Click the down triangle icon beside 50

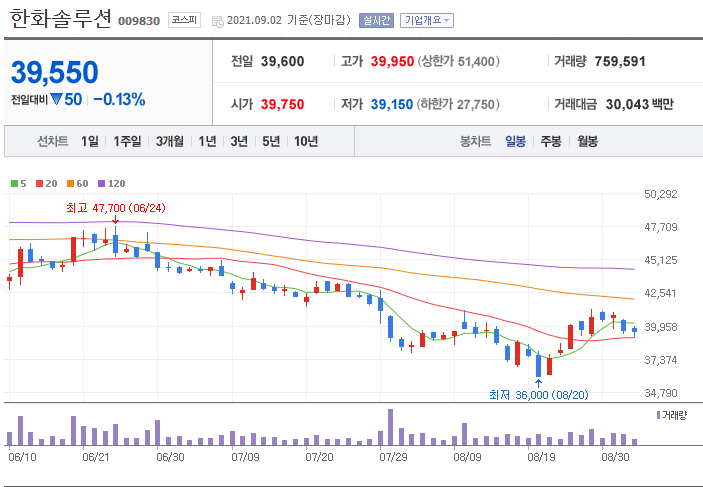56,99
